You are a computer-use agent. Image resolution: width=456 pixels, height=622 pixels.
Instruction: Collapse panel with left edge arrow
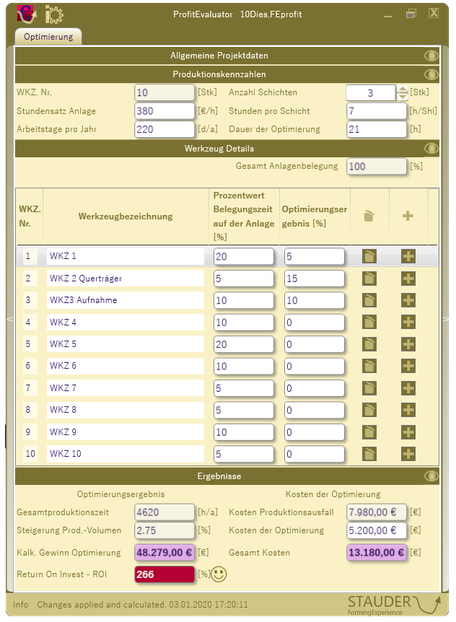pos(10,319)
